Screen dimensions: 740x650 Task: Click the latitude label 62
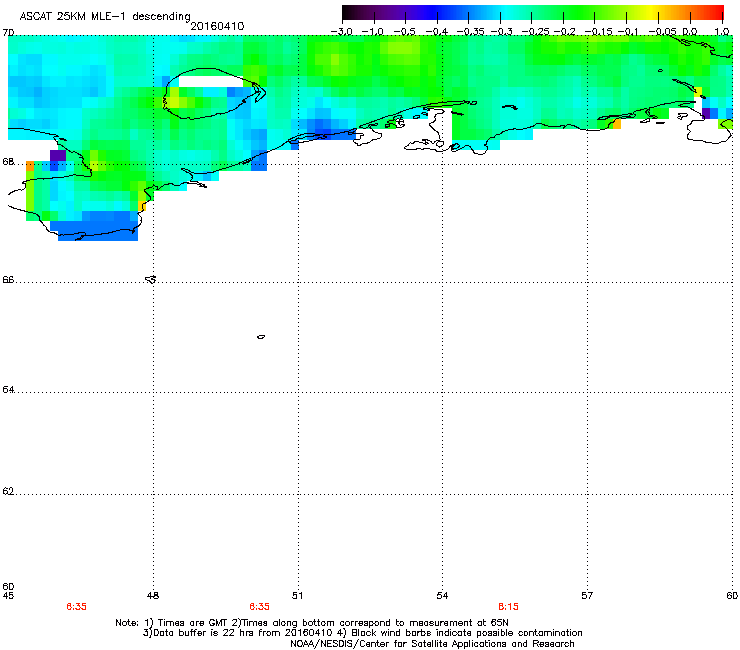8,491
